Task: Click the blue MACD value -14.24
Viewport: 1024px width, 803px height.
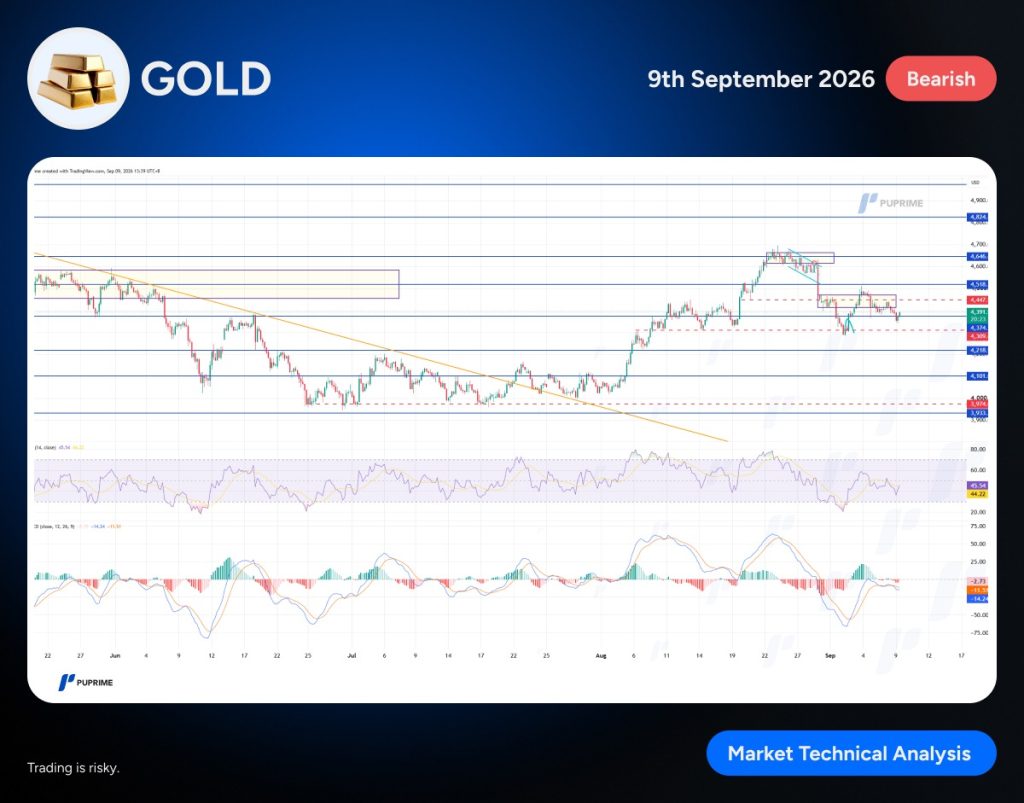Action: (x=978, y=598)
